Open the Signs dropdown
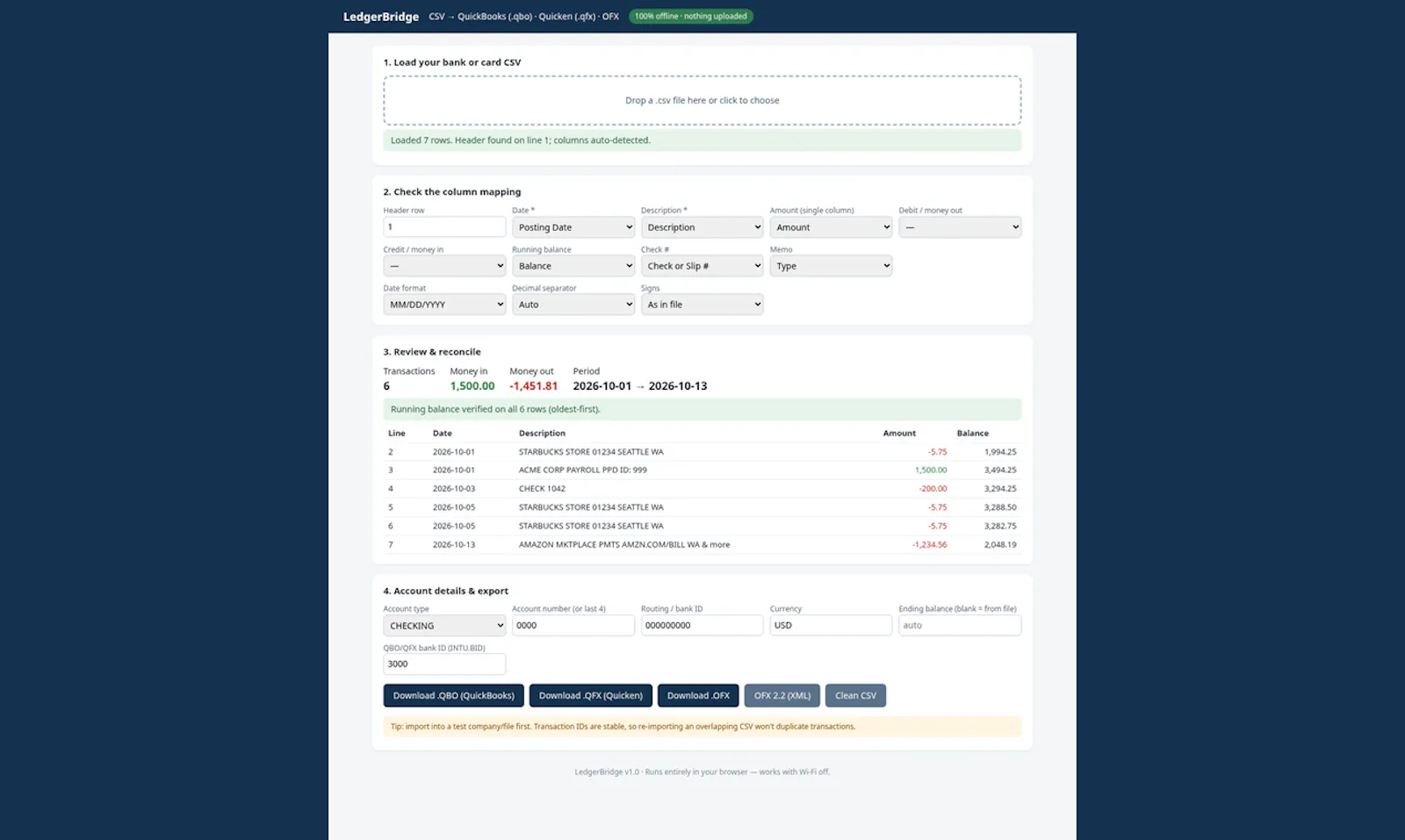1405x840 pixels. (702, 305)
